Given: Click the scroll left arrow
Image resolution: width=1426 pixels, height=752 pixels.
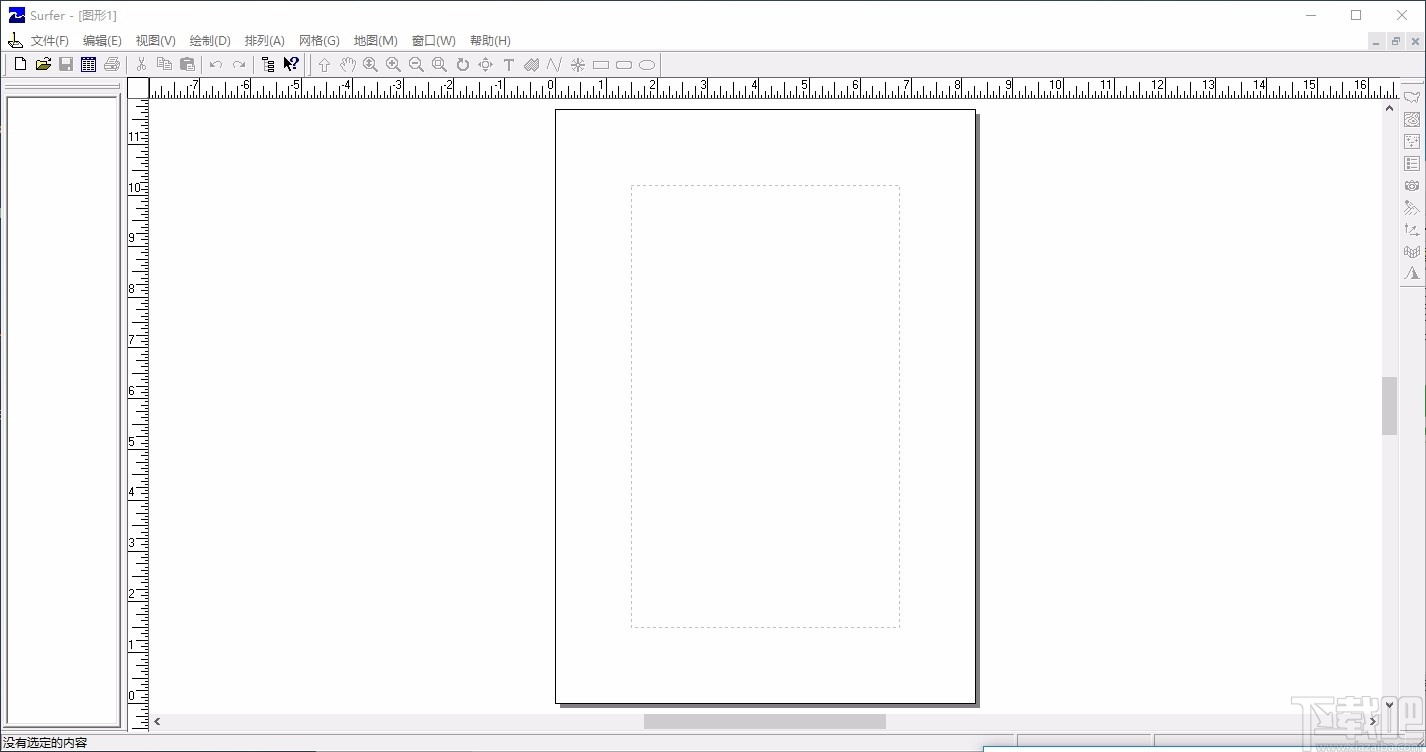Looking at the screenshot, I should pyautogui.click(x=157, y=721).
